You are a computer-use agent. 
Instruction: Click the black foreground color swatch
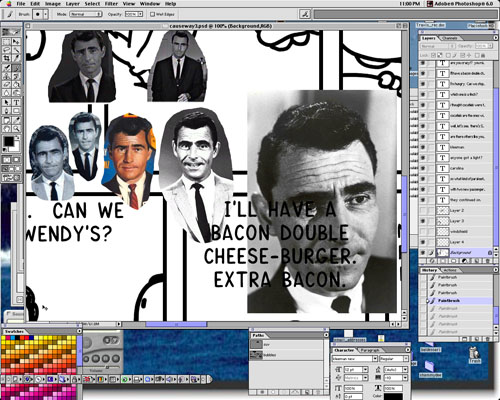click(x=9, y=141)
